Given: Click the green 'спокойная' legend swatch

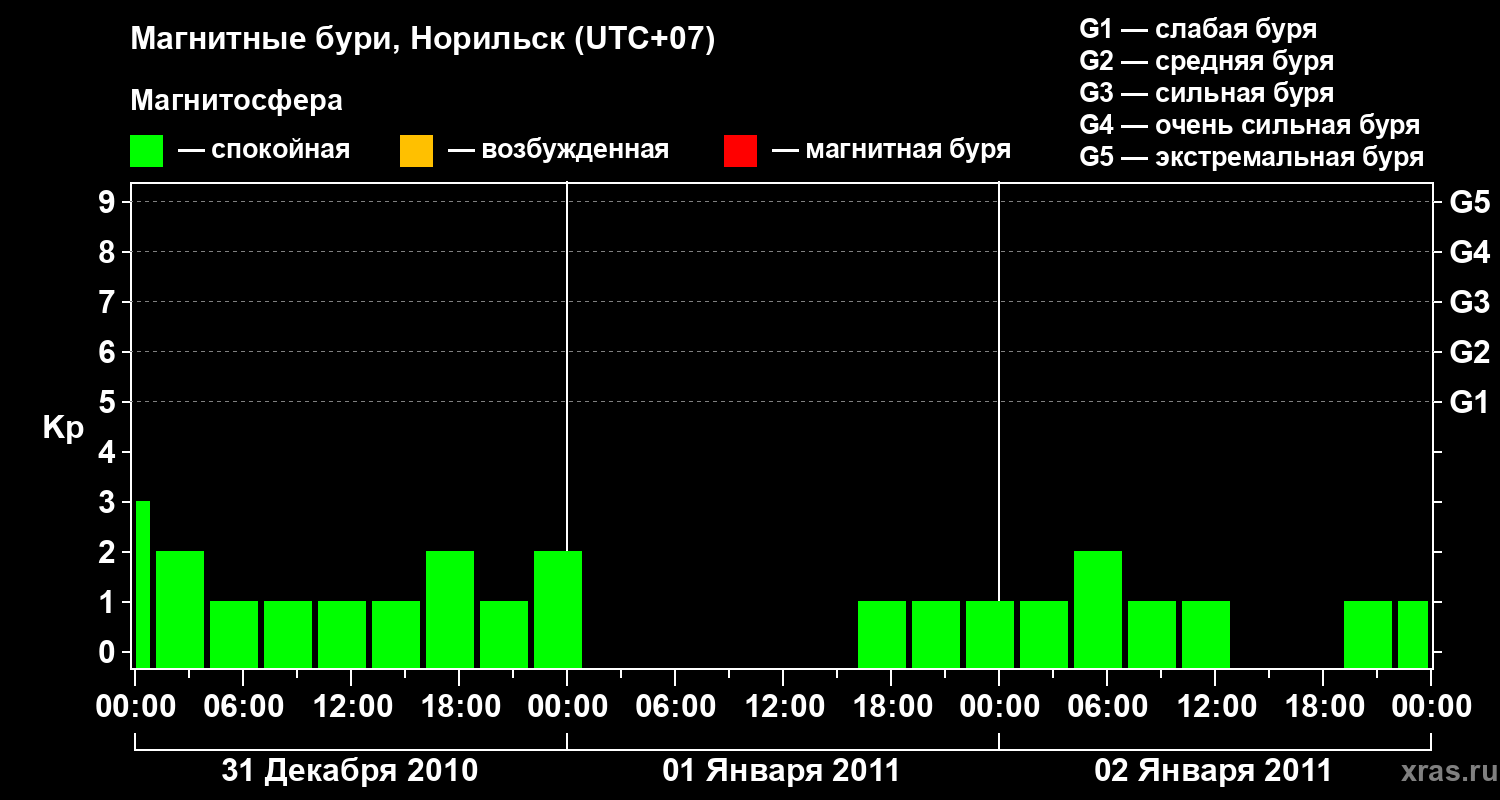Looking at the screenshot, I should tap(147, 151).
